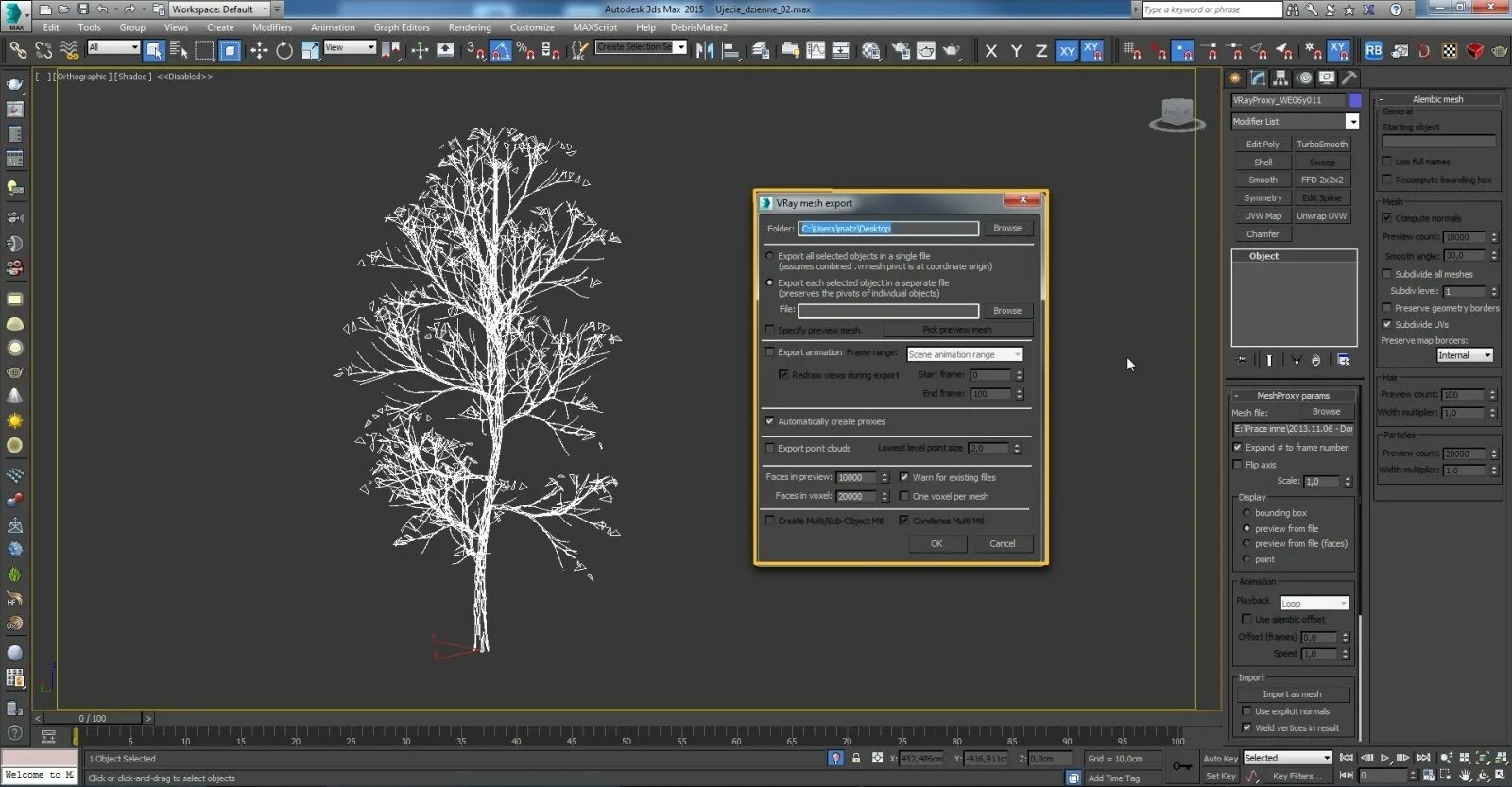
Task: Click the Play Animation button
Action: 1385,758
